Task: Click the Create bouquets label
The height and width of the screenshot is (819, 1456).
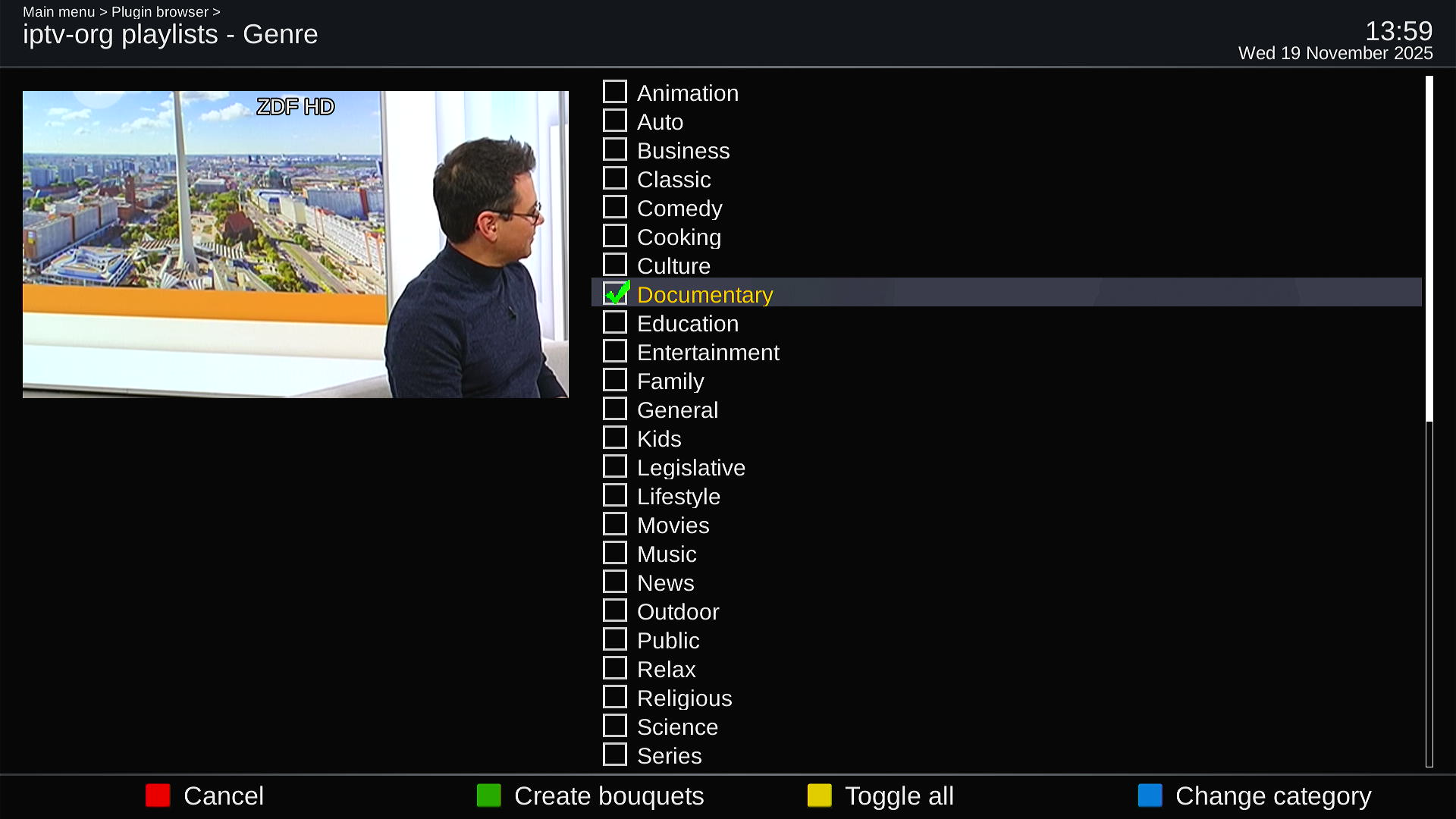Action: (609, 796)
